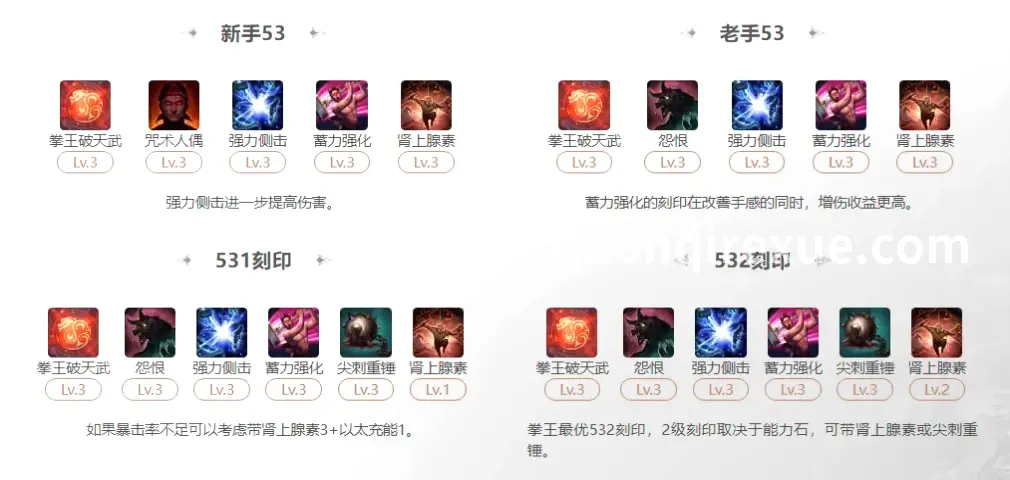Select 拳王破天武 icon under 新手53
Image resolution: width=1010 pixels, height=480 pixels.
pos(85,106)
